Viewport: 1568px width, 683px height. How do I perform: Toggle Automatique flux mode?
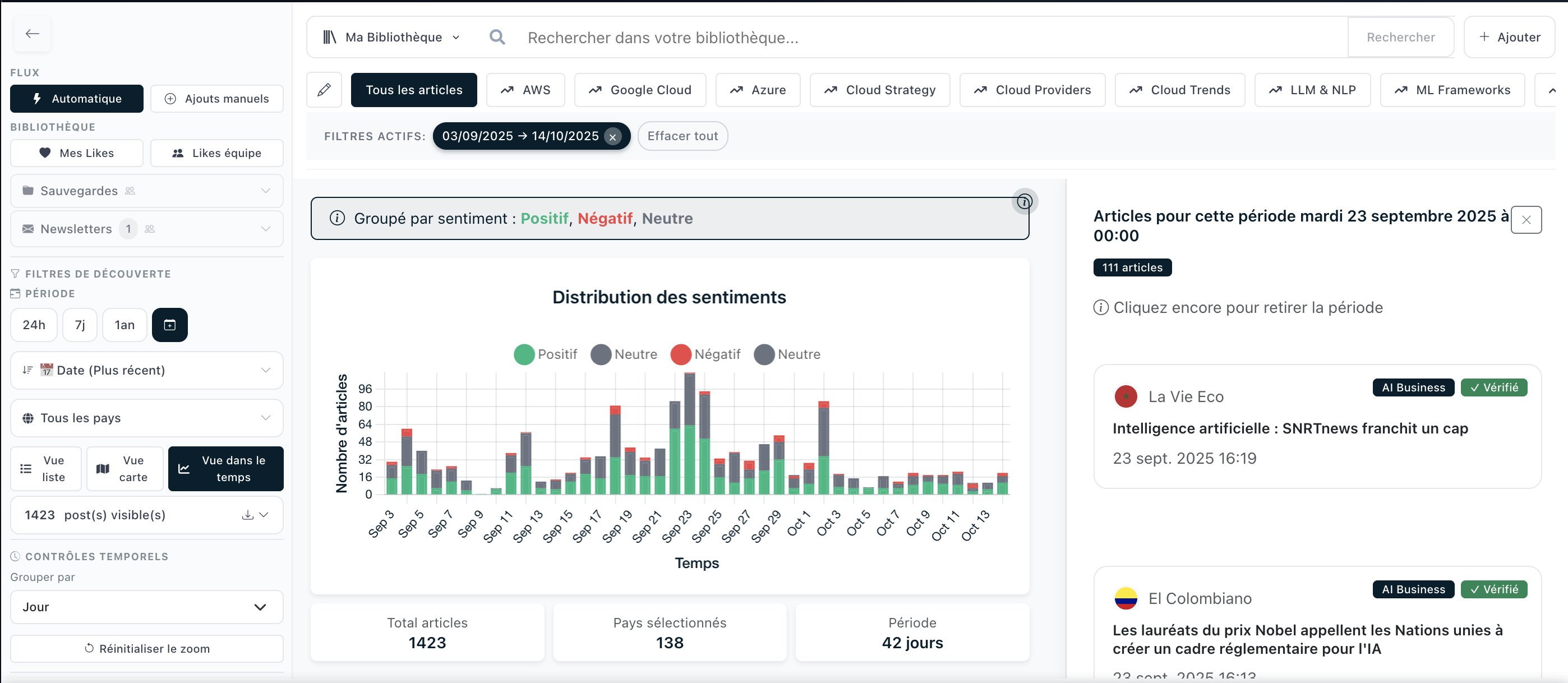click(77, 99)
